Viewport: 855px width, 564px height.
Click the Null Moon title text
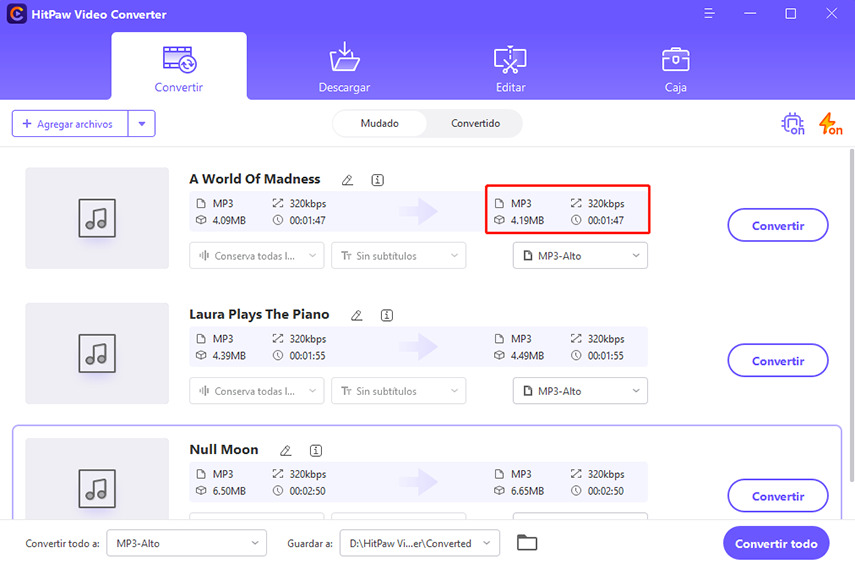click(224, 450)
